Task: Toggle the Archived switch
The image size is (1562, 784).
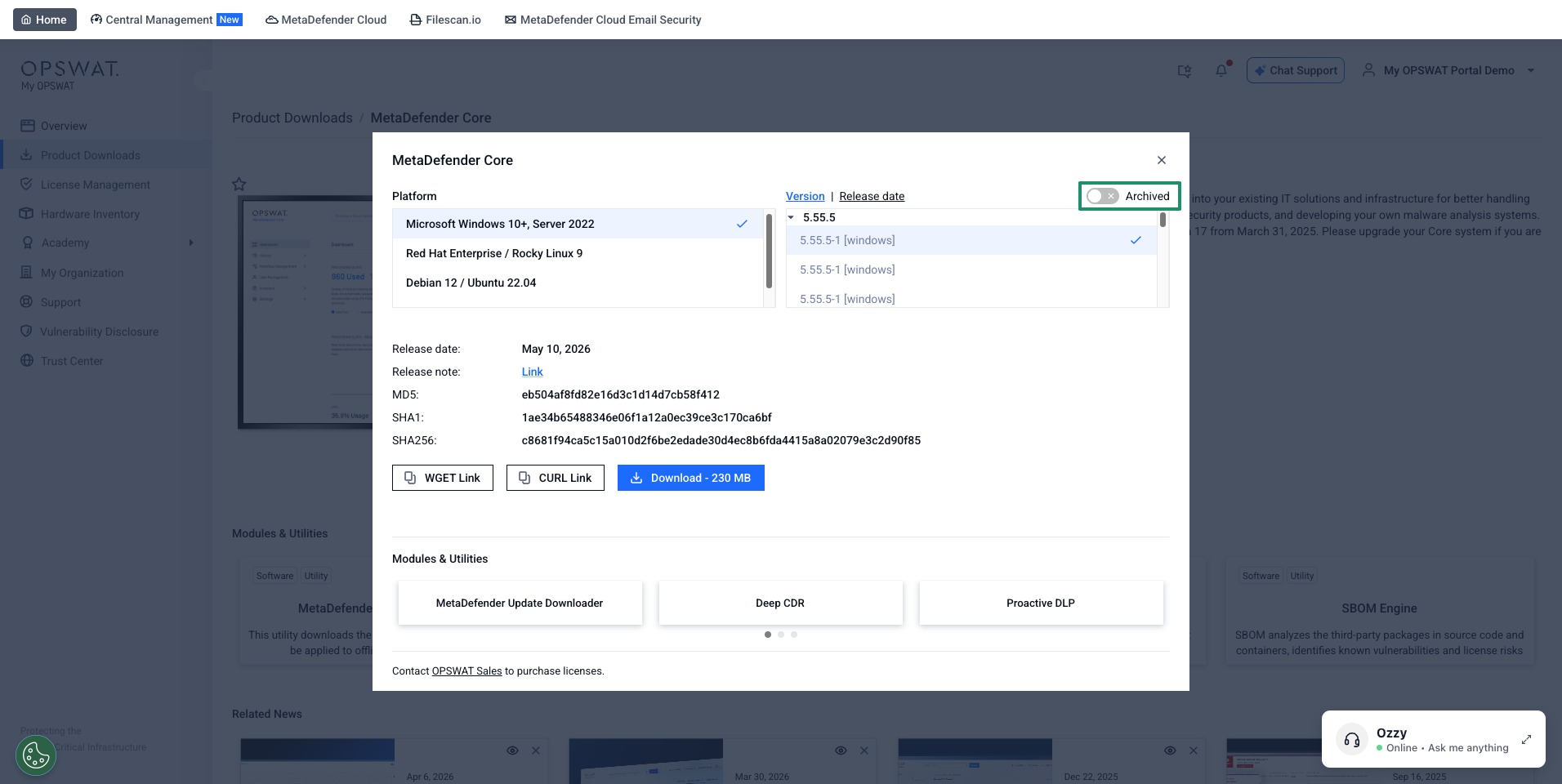Action: pyautogui.click(x=1102, y=196)
